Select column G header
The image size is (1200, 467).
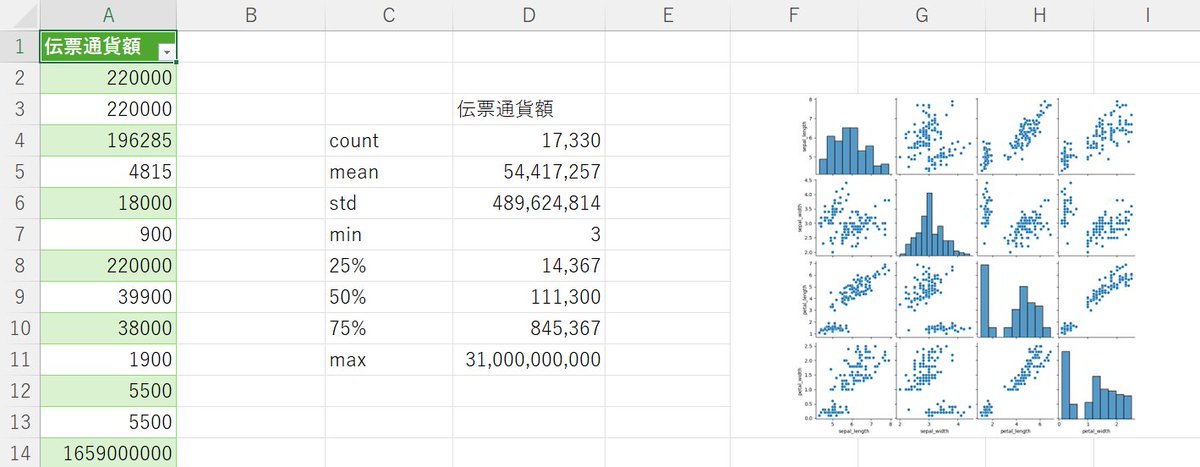pos(920,14)
